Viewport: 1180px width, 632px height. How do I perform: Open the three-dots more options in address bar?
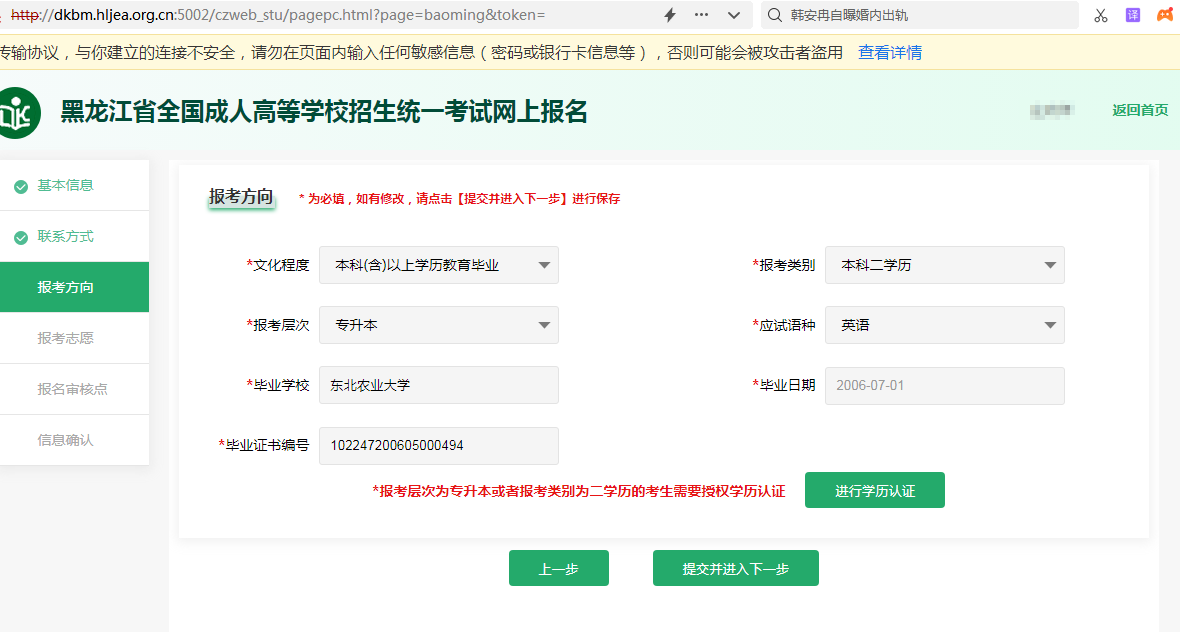(x=701, y=15)
